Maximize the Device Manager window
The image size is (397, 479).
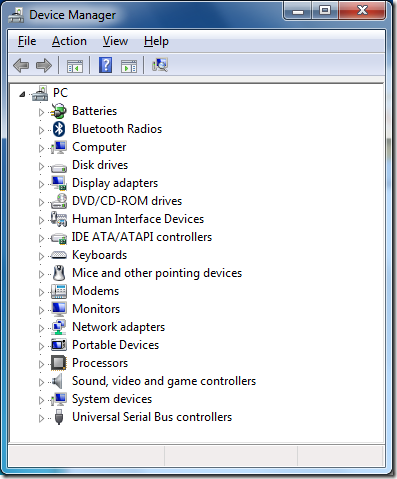325,11
